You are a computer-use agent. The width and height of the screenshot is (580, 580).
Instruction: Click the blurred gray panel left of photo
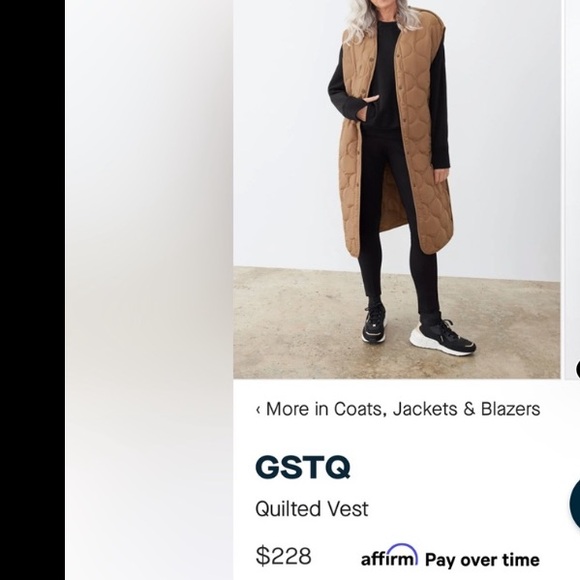coord(149,290)
